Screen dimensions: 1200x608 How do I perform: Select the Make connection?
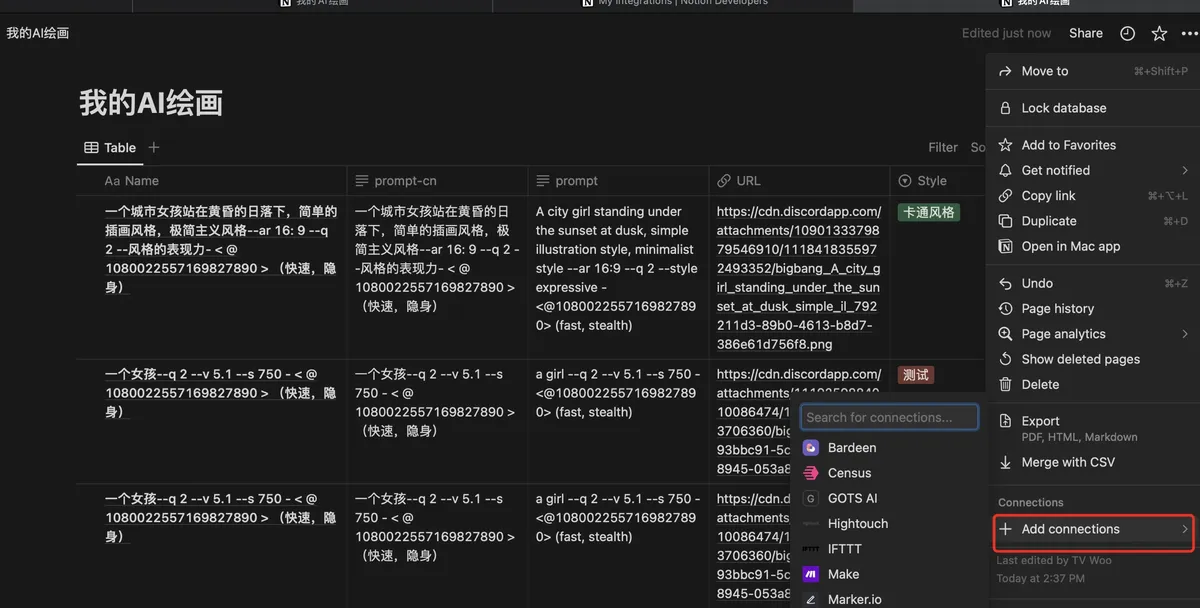[843, 574]
